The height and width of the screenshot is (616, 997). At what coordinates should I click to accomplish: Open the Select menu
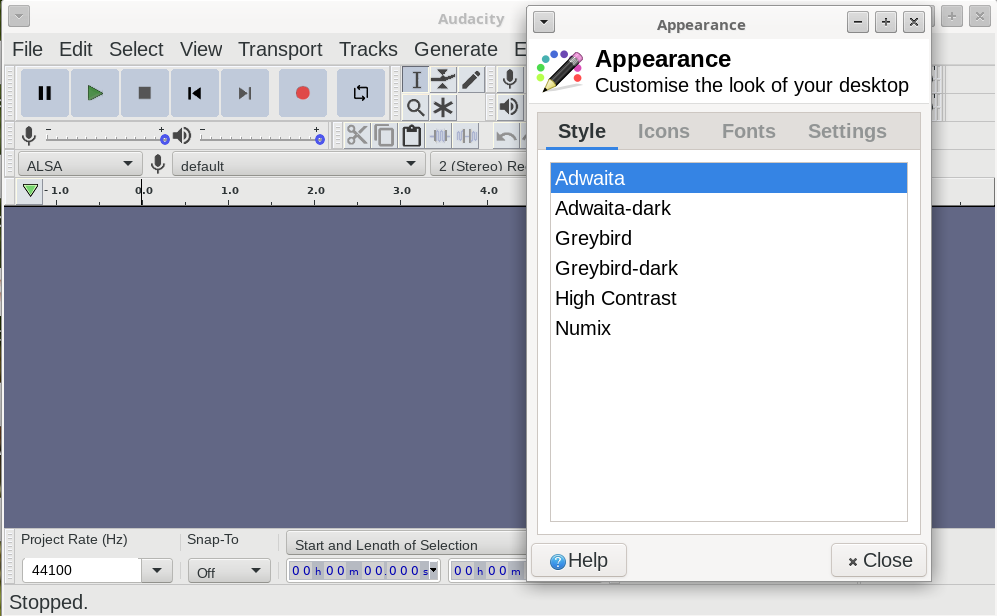coord(136,49)
